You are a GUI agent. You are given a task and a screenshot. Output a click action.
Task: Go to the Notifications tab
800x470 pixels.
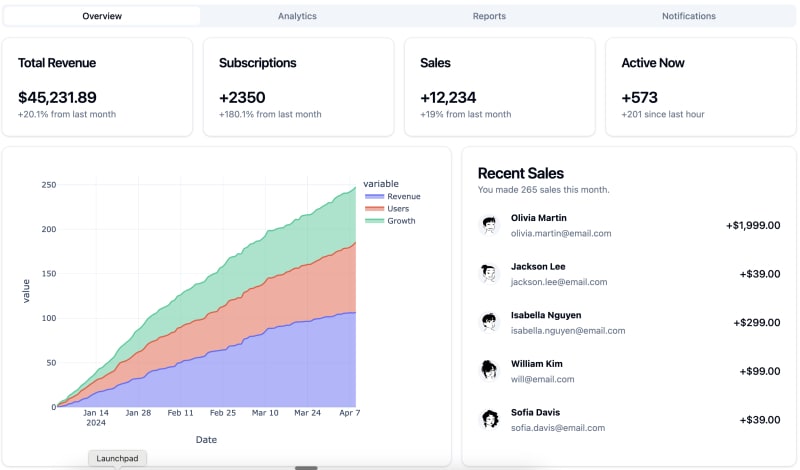click(688, 16)
